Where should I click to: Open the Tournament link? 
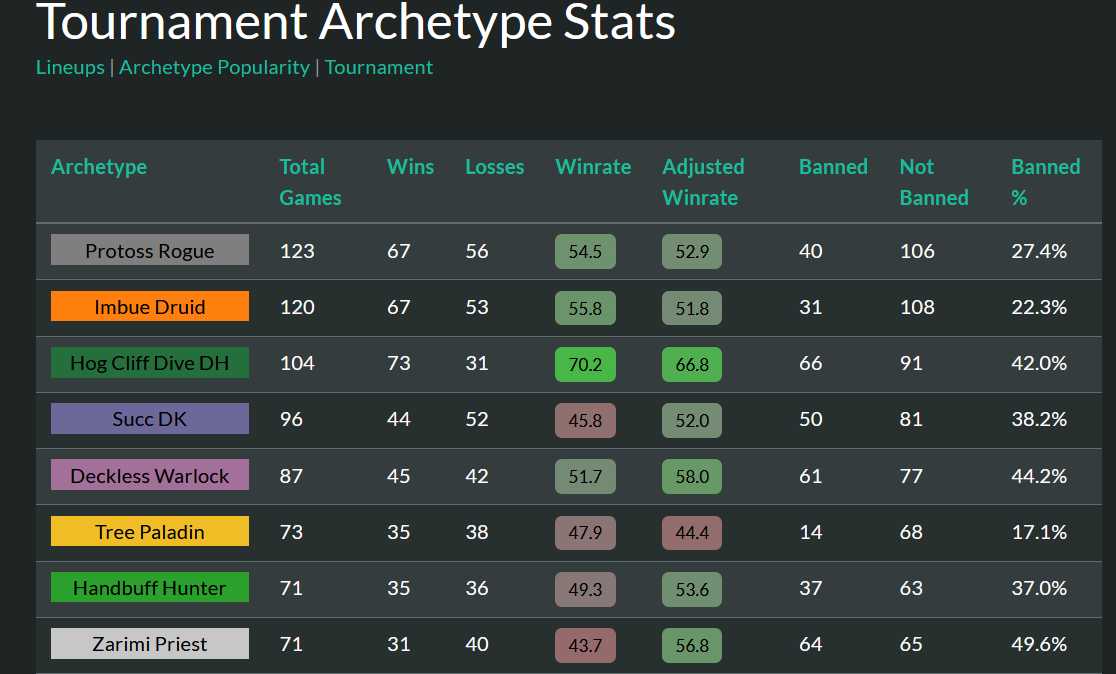click(x=379, y=67)
